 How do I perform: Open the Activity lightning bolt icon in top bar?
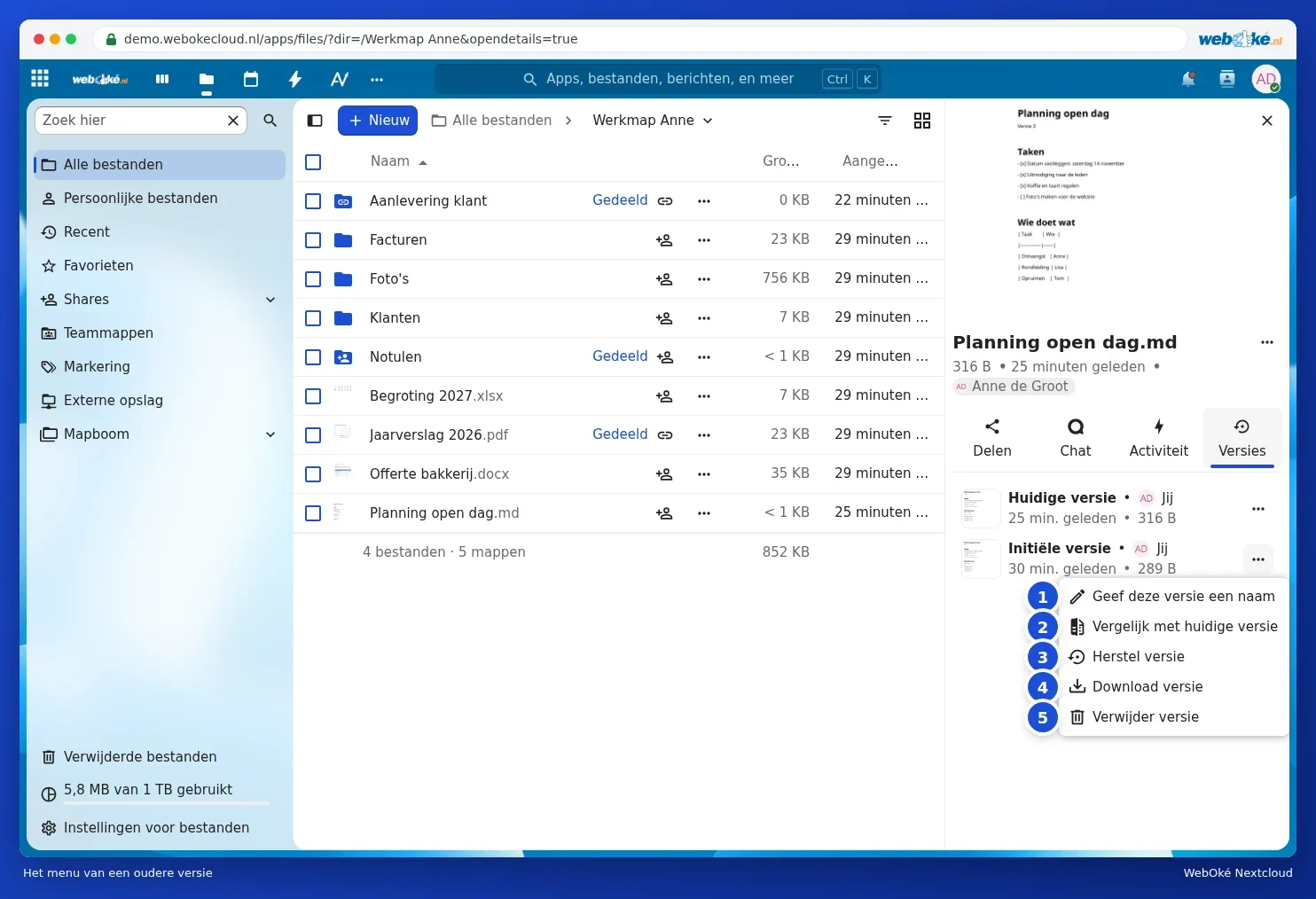point(295,79)
